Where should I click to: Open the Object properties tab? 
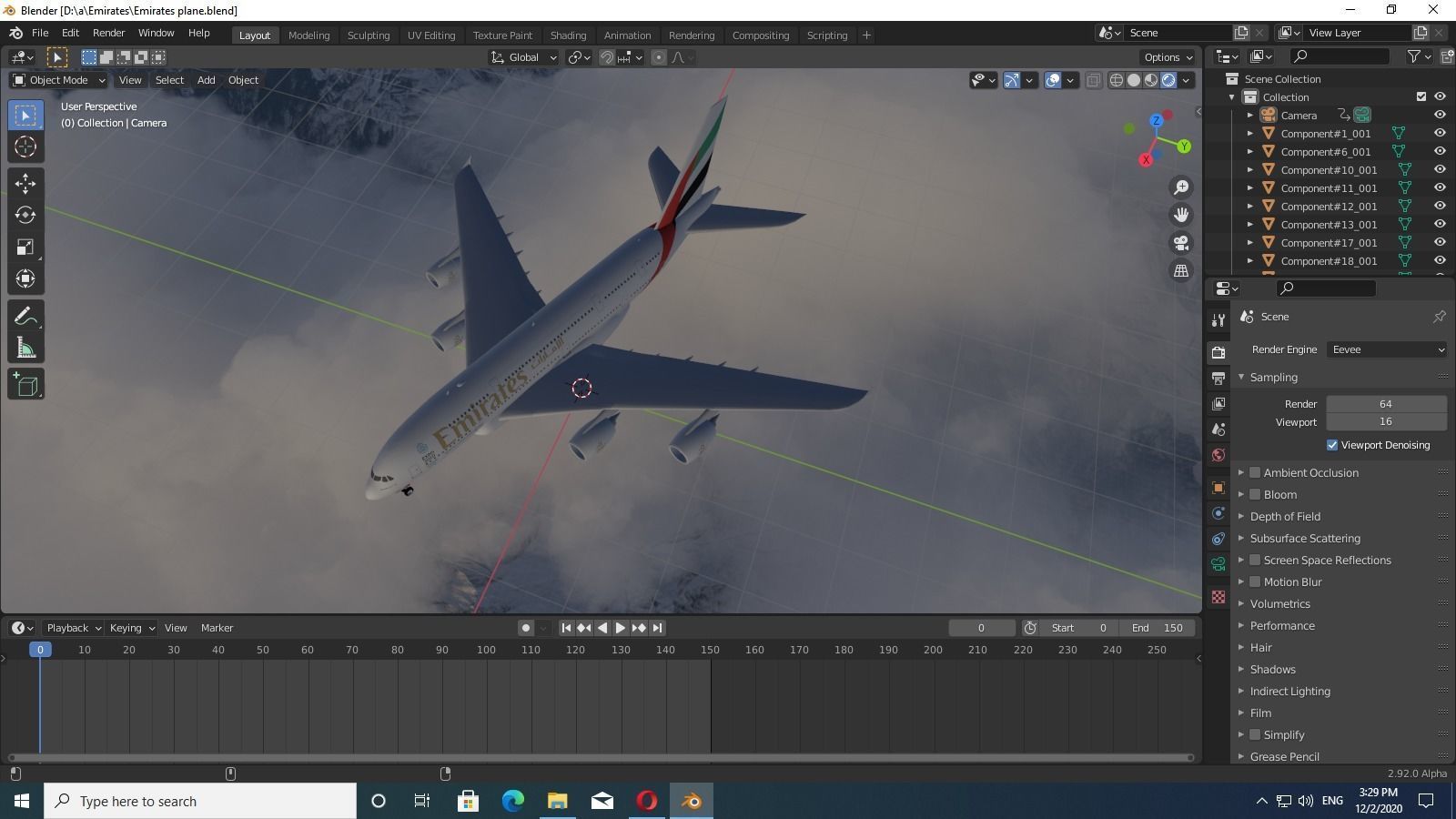point(1218,488)
